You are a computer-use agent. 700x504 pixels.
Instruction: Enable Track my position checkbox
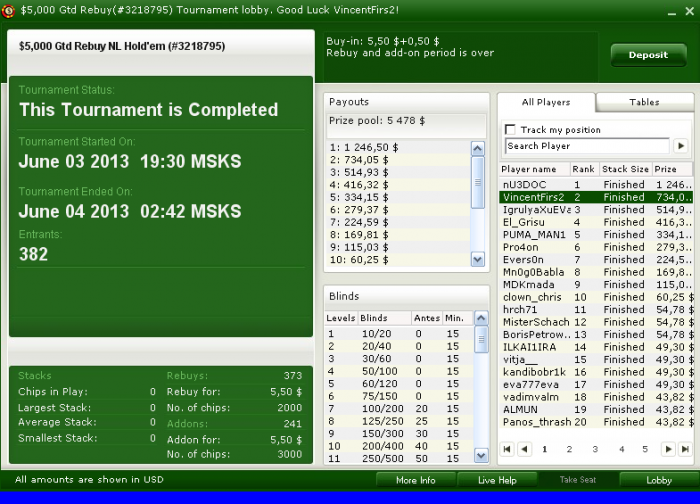tap(511, 130)
